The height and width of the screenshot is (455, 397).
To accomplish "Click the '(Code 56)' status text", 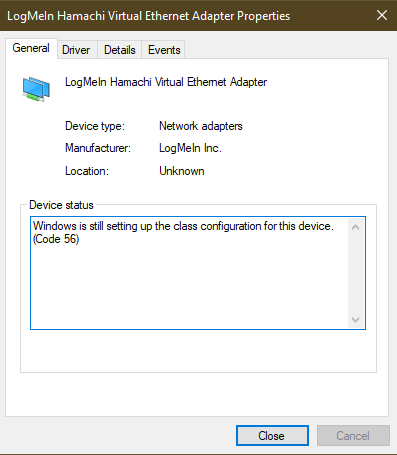I will [56, 239].
